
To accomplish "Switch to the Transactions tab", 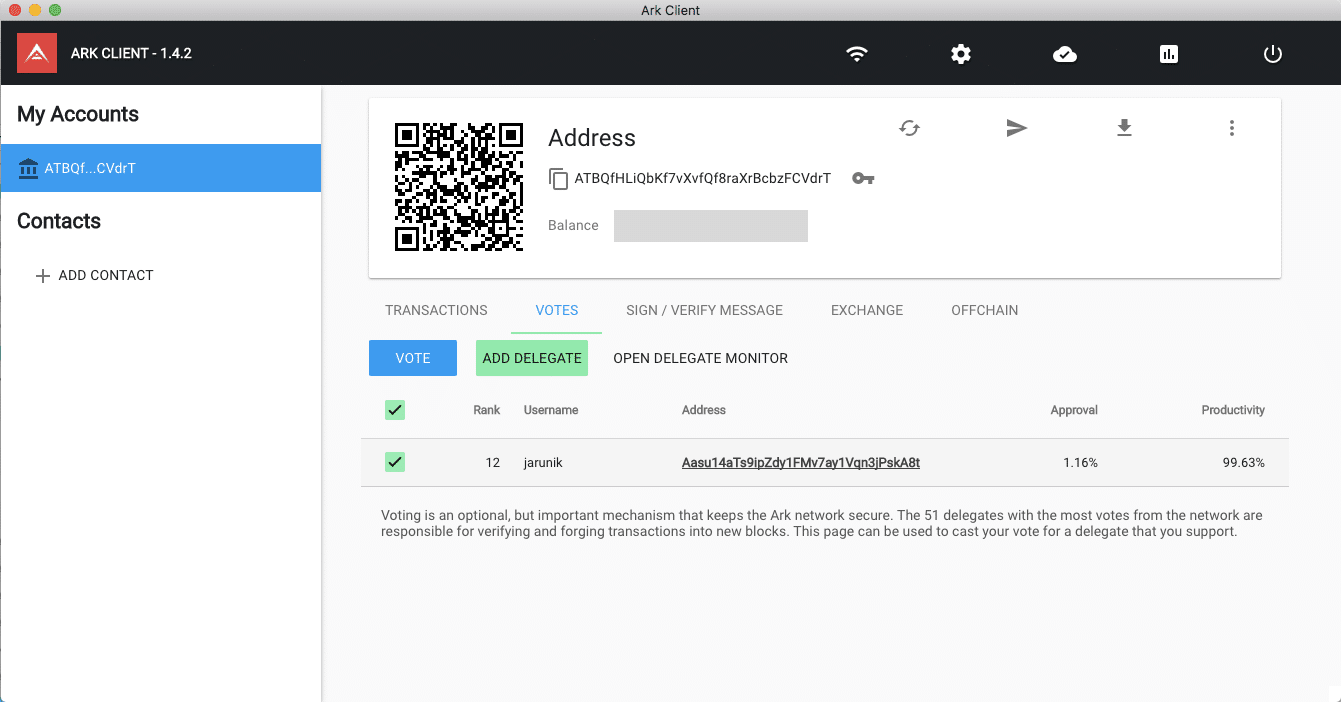I will [x=436, y=310].
